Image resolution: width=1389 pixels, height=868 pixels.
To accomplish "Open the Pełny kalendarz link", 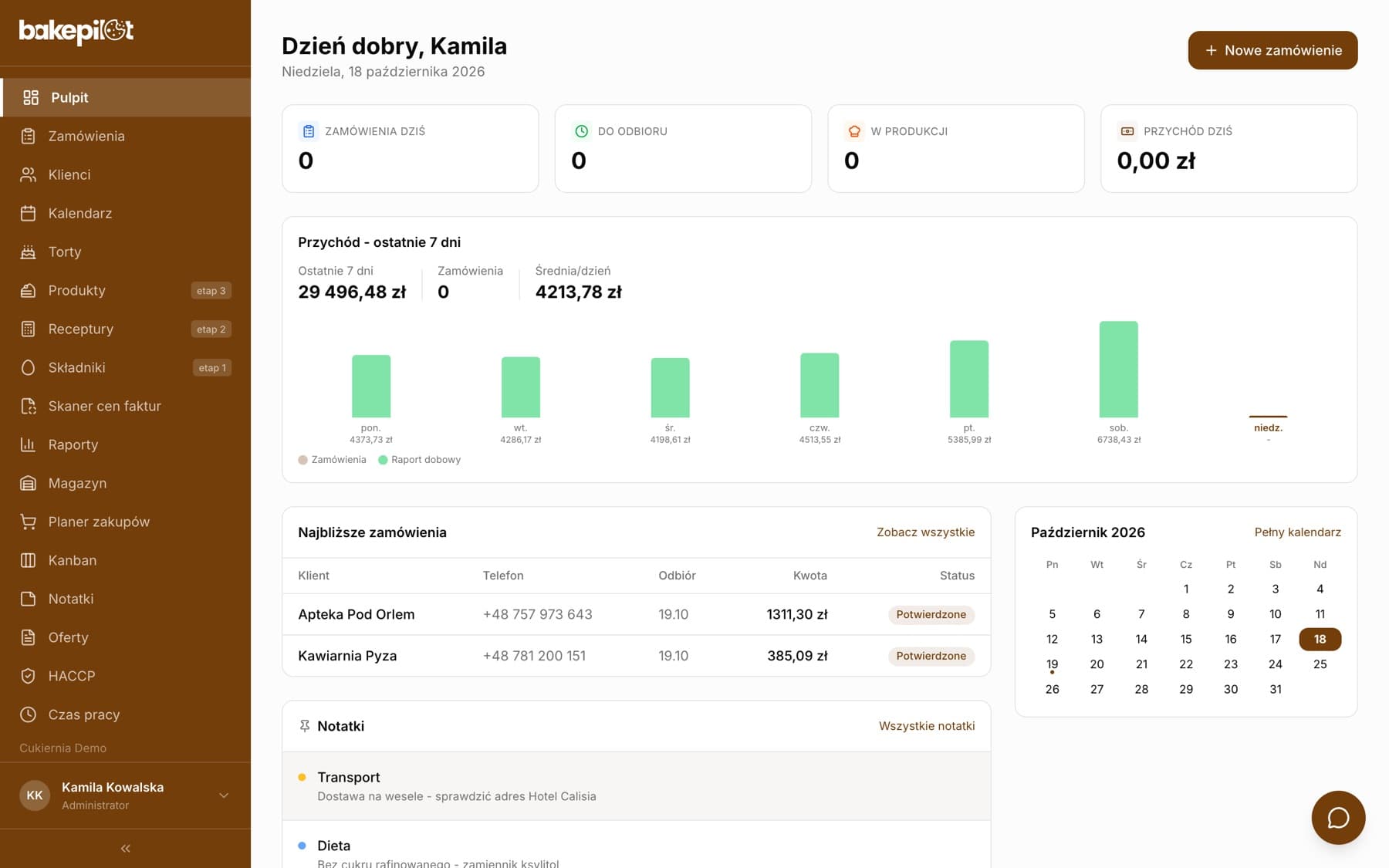I will [x=1297, y=532].
